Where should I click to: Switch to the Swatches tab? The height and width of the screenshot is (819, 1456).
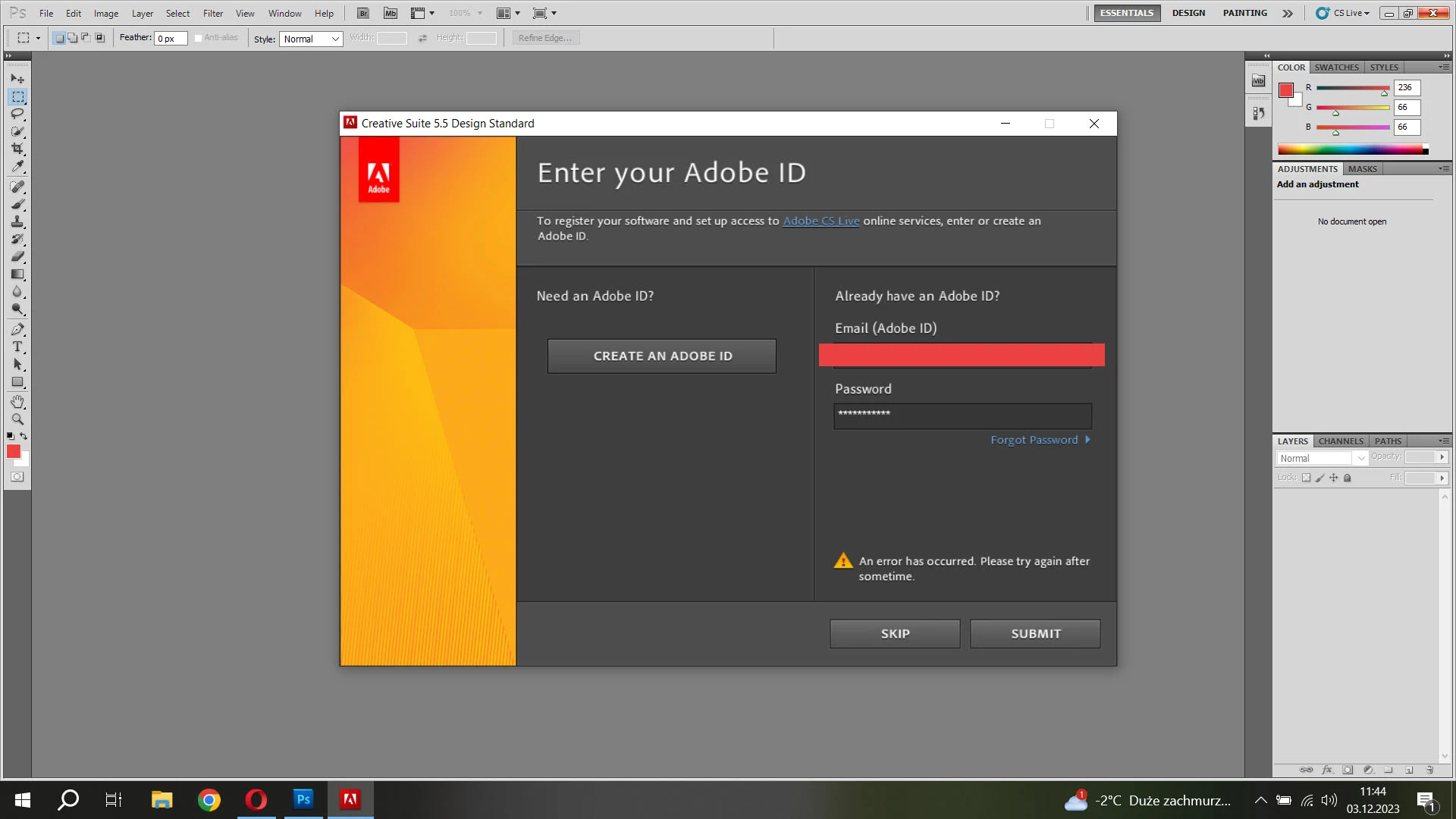coord(1336,67)
